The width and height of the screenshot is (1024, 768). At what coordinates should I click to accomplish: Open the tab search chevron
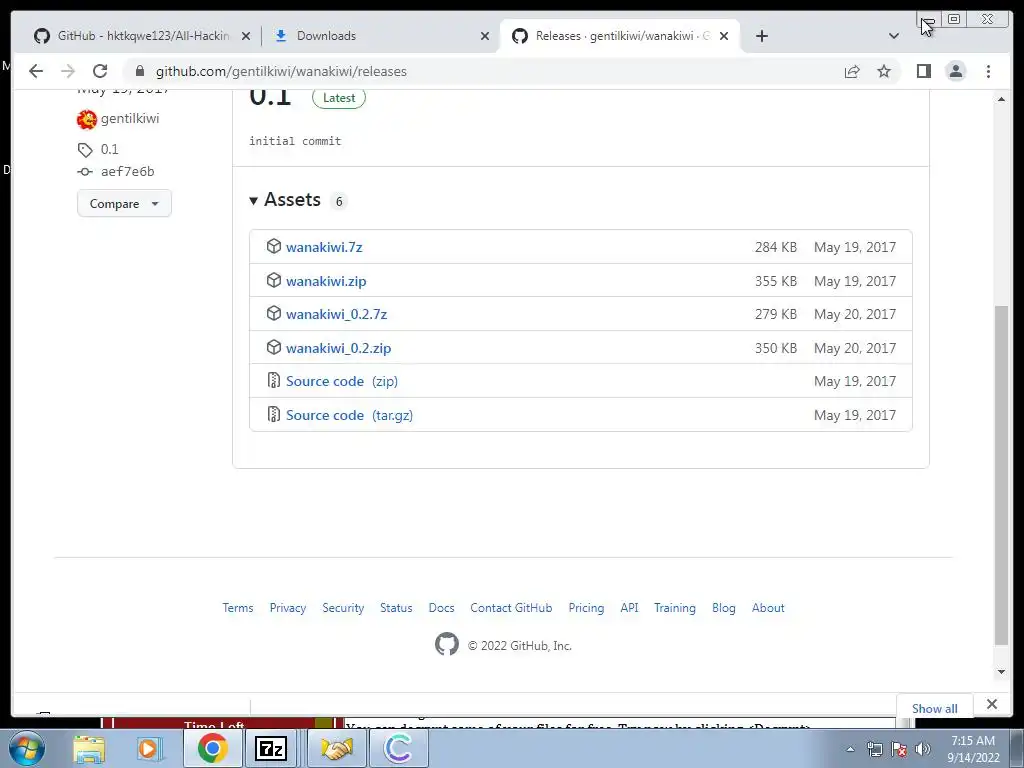(x=893, y=36)
